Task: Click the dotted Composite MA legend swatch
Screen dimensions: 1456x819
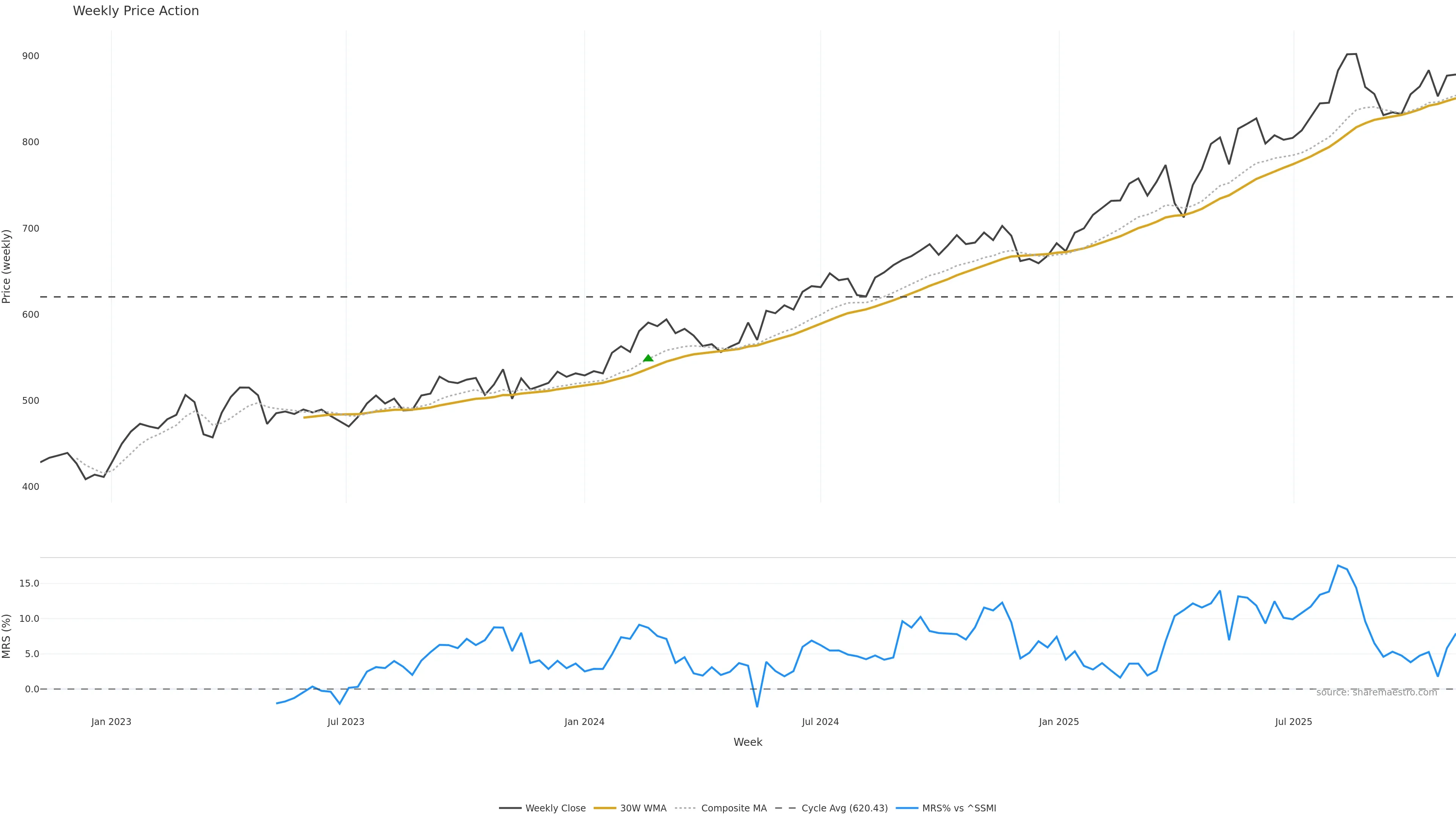Action: [685, 808]
